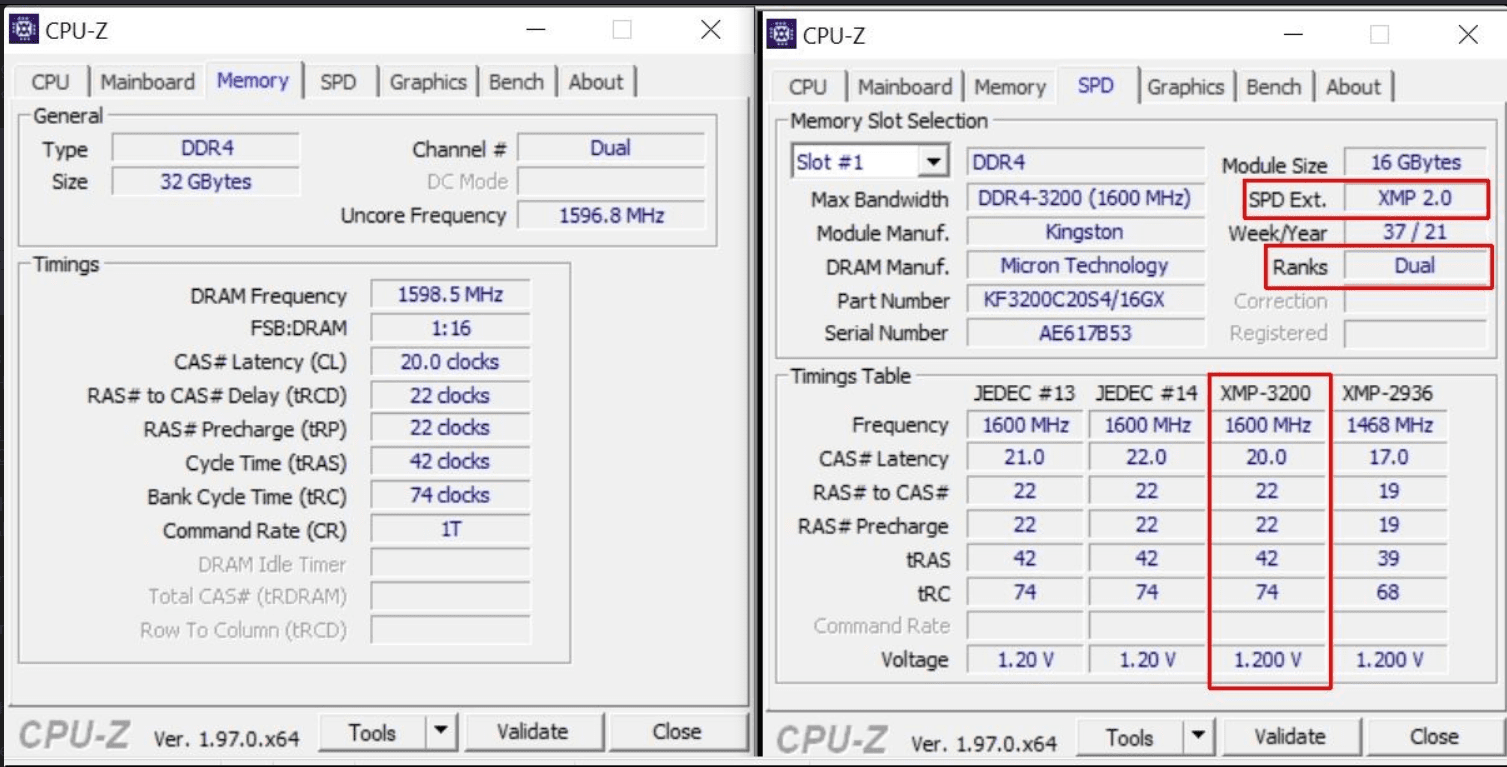Click the Cycle Time (tRAS) value 42 clocks
This screenshot has width=1507, height=767.
[x=450, y=462]
